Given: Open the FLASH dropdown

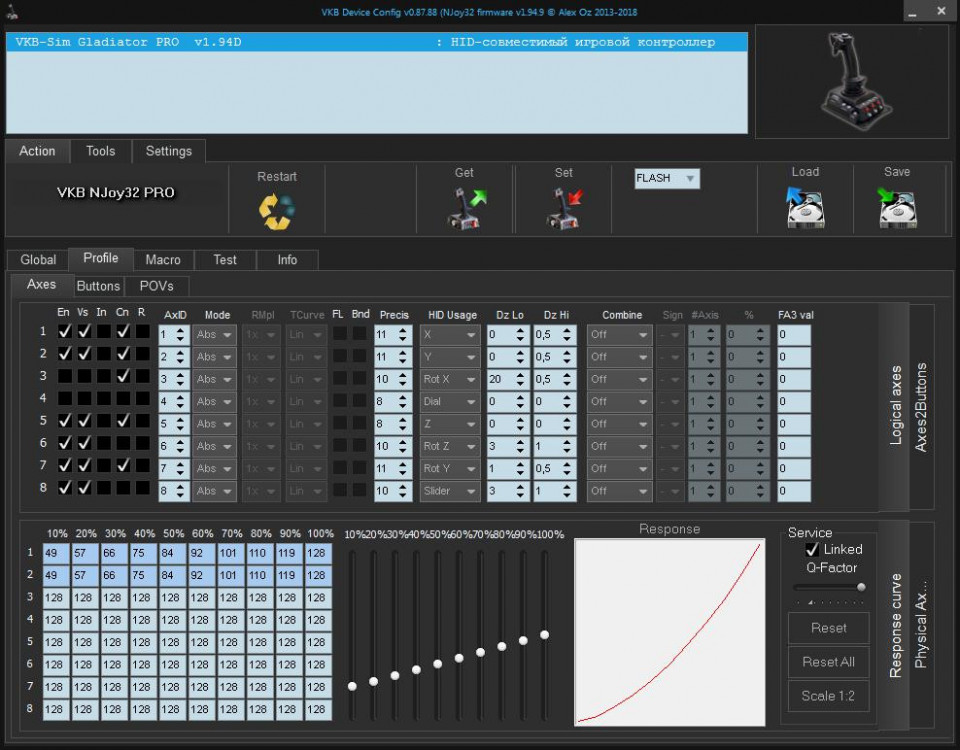Looking at the screenshot, I should (667, 178).
